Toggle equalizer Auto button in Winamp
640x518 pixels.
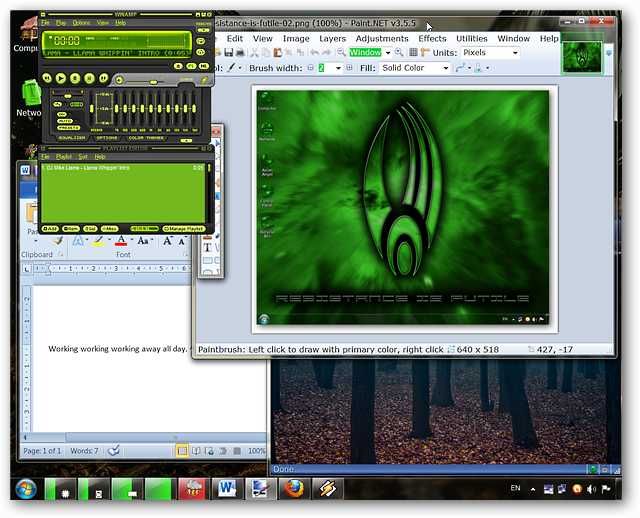[x=65, y=121]
